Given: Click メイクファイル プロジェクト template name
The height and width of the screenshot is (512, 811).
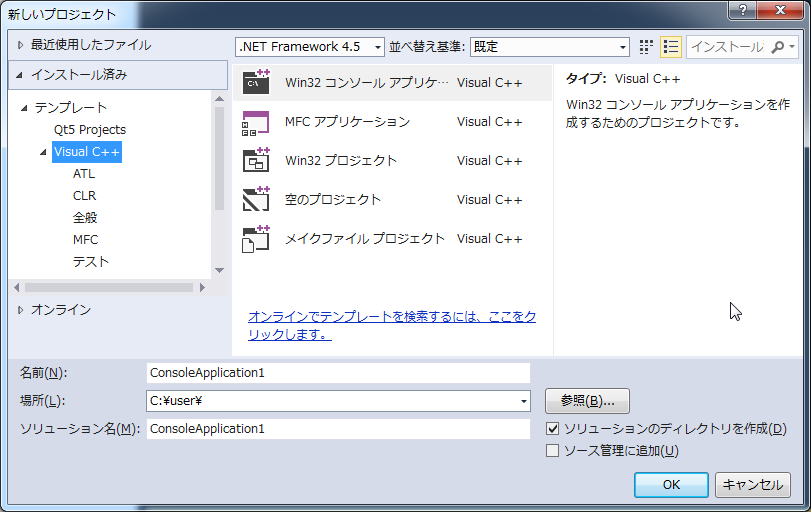Looking at the screenshot, I should click(365, 239).
